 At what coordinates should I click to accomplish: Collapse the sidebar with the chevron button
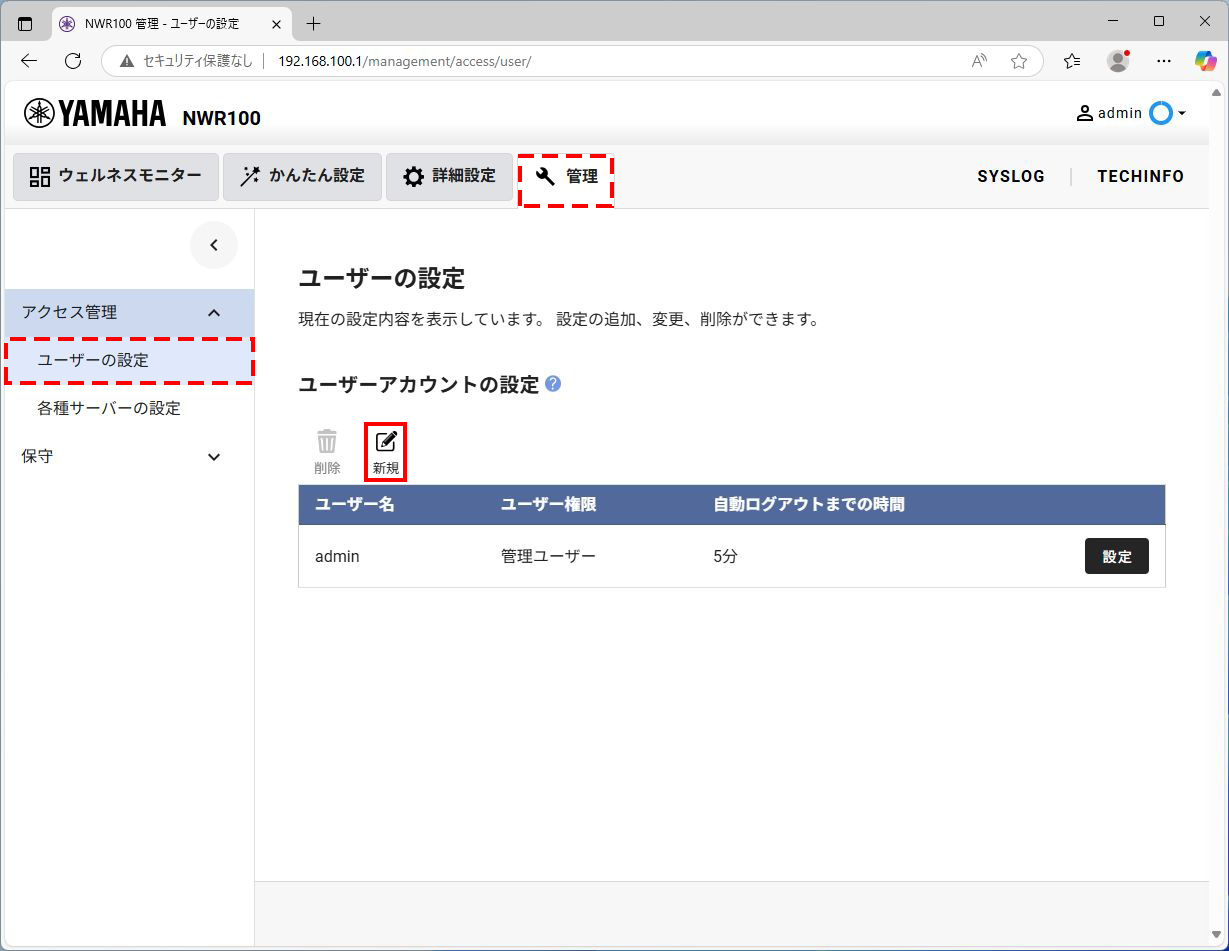[x=214, y=244]
